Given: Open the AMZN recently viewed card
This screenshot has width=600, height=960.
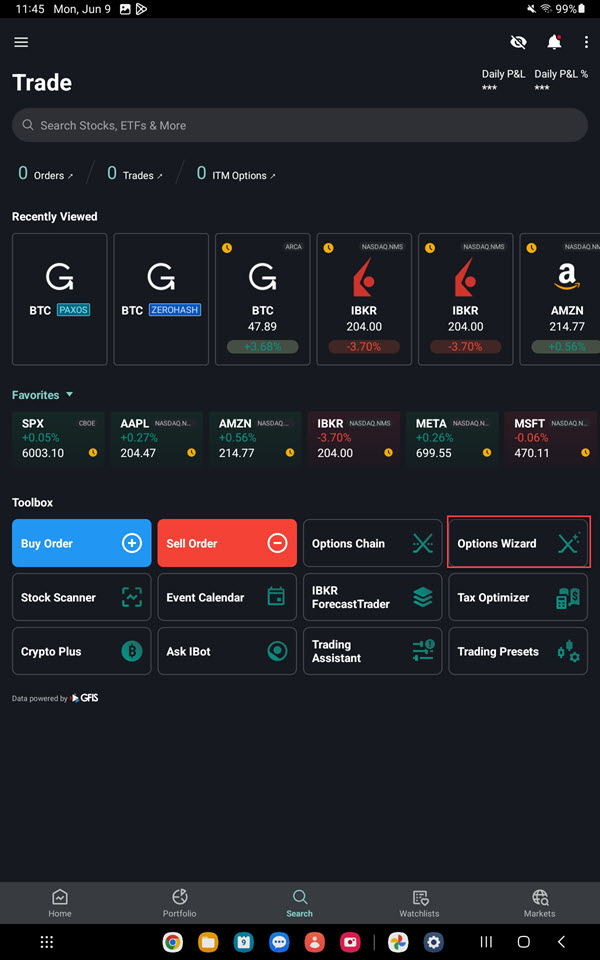Looking at the screenshot, I should pyautogui.click(x=560, y=299).
